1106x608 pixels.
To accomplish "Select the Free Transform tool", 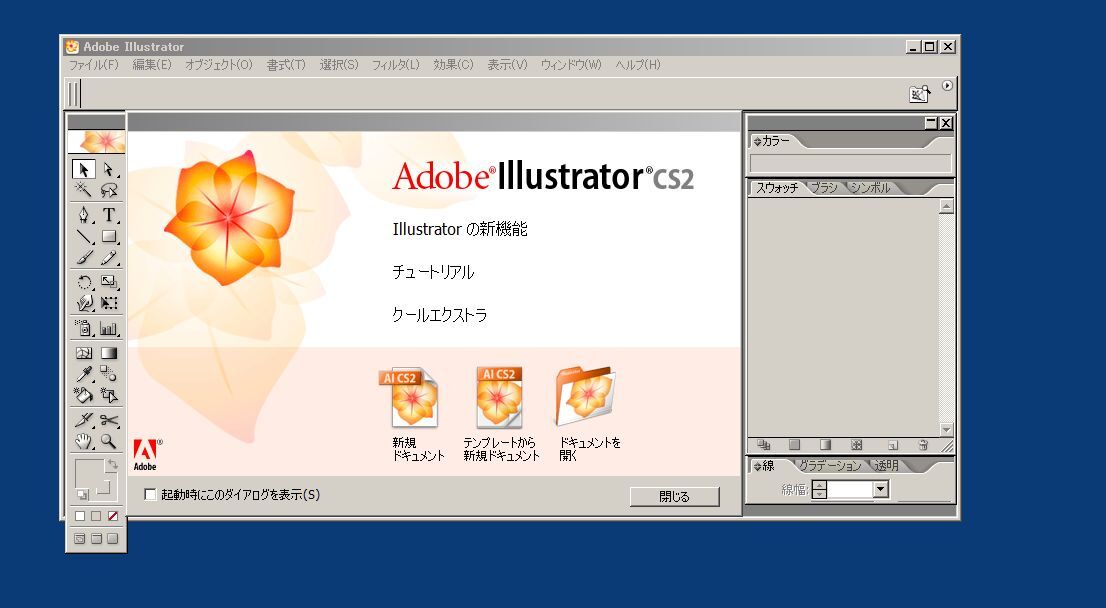I will coord(109,303).
